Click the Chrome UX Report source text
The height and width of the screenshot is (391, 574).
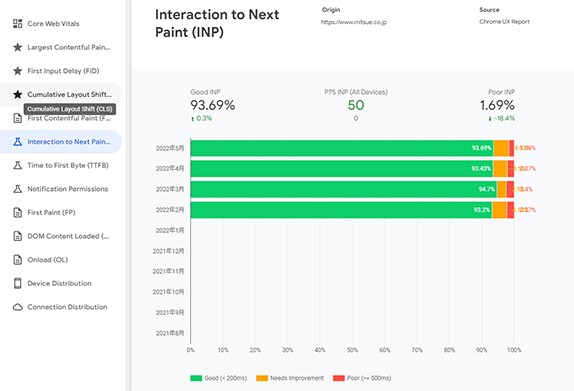(504, 22)
